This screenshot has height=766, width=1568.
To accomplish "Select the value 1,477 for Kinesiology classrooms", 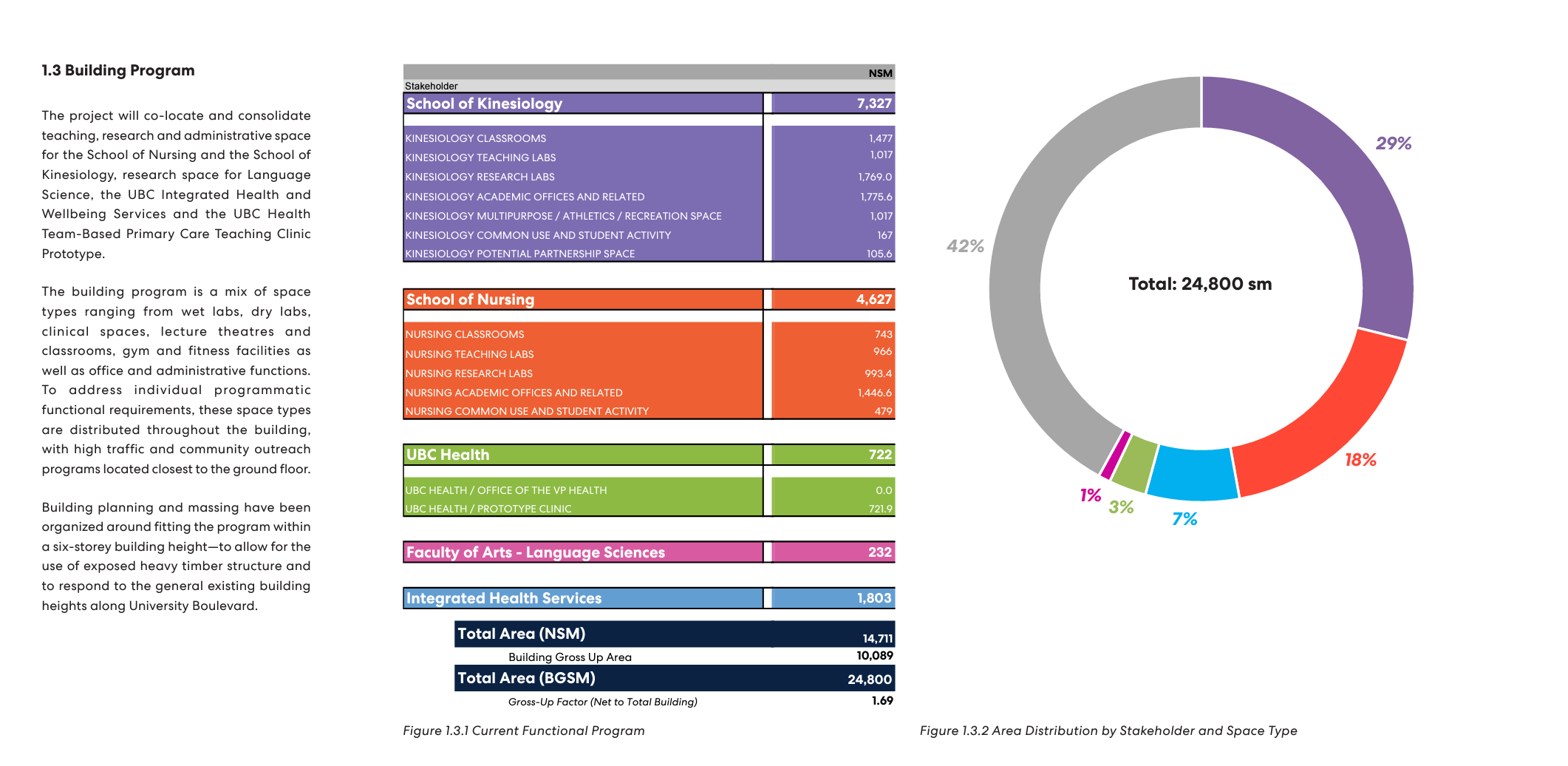I will point(881,138).
